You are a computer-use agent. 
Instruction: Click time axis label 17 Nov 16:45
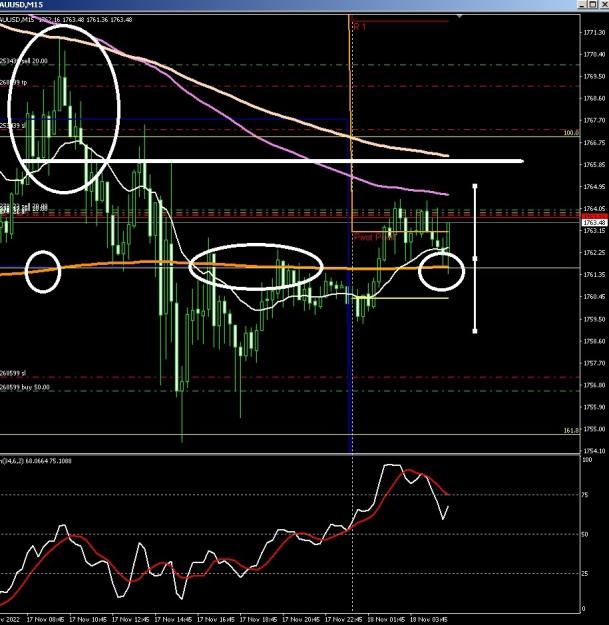click(216, 619)
